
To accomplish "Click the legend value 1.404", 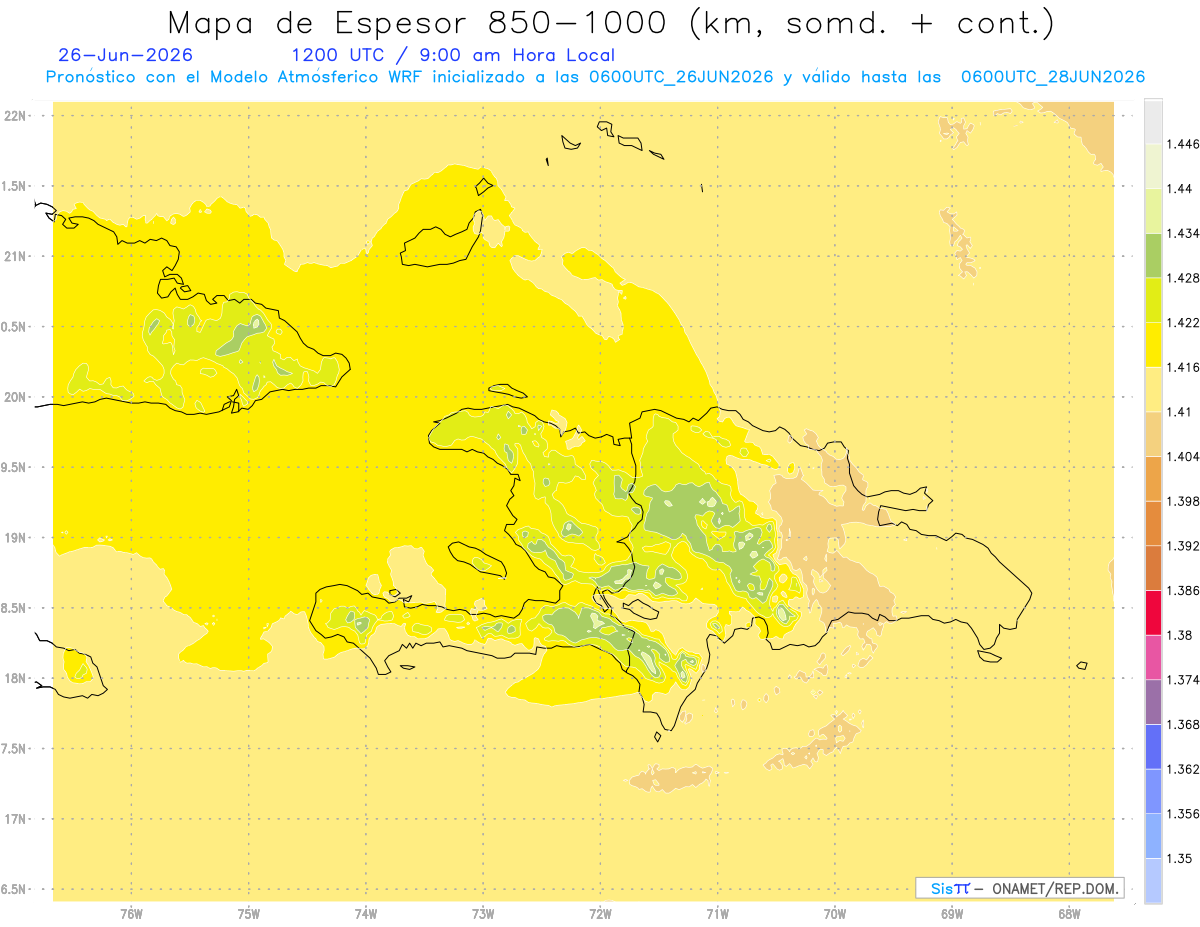I will (1183, 456).
